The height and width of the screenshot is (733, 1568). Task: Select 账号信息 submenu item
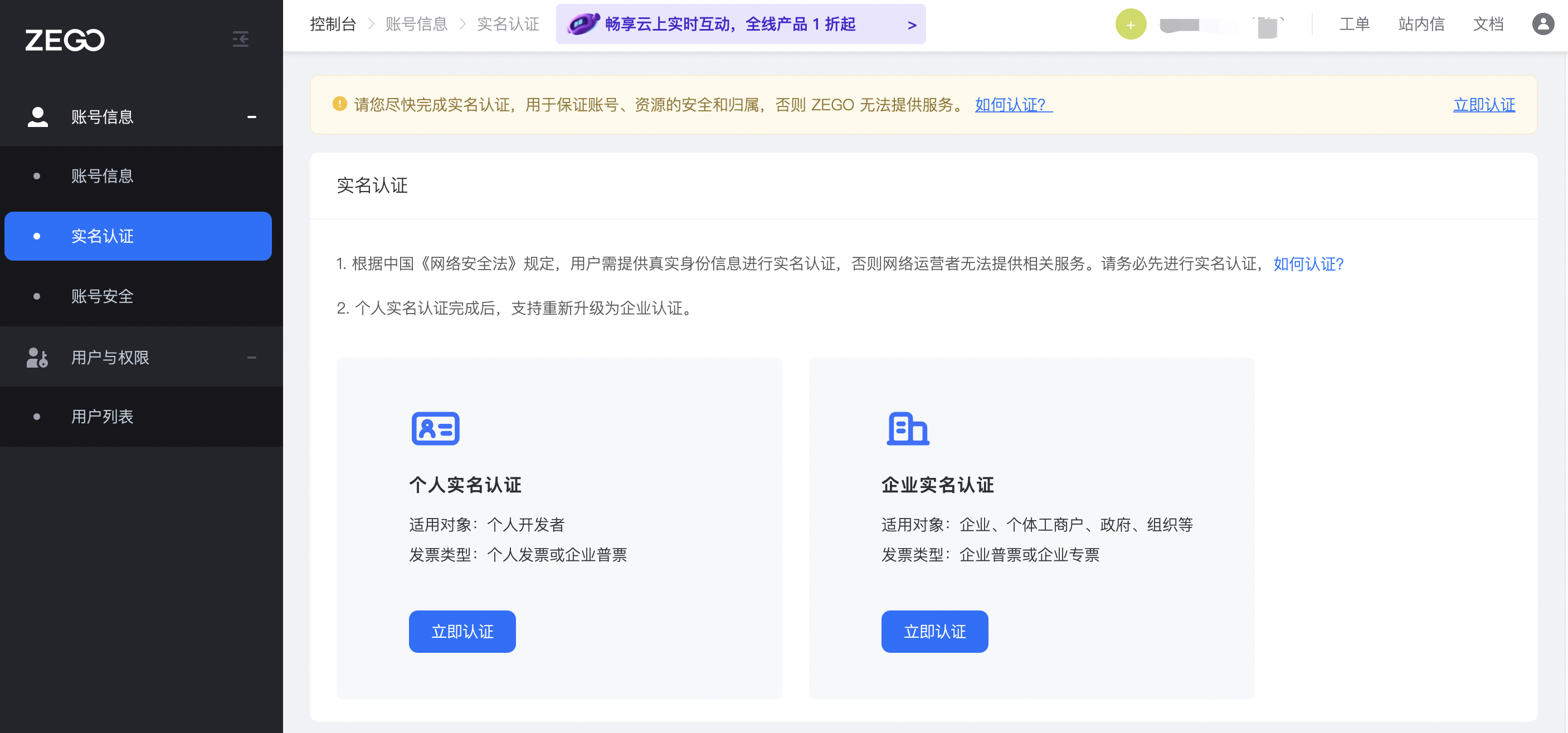coord(103,177)
